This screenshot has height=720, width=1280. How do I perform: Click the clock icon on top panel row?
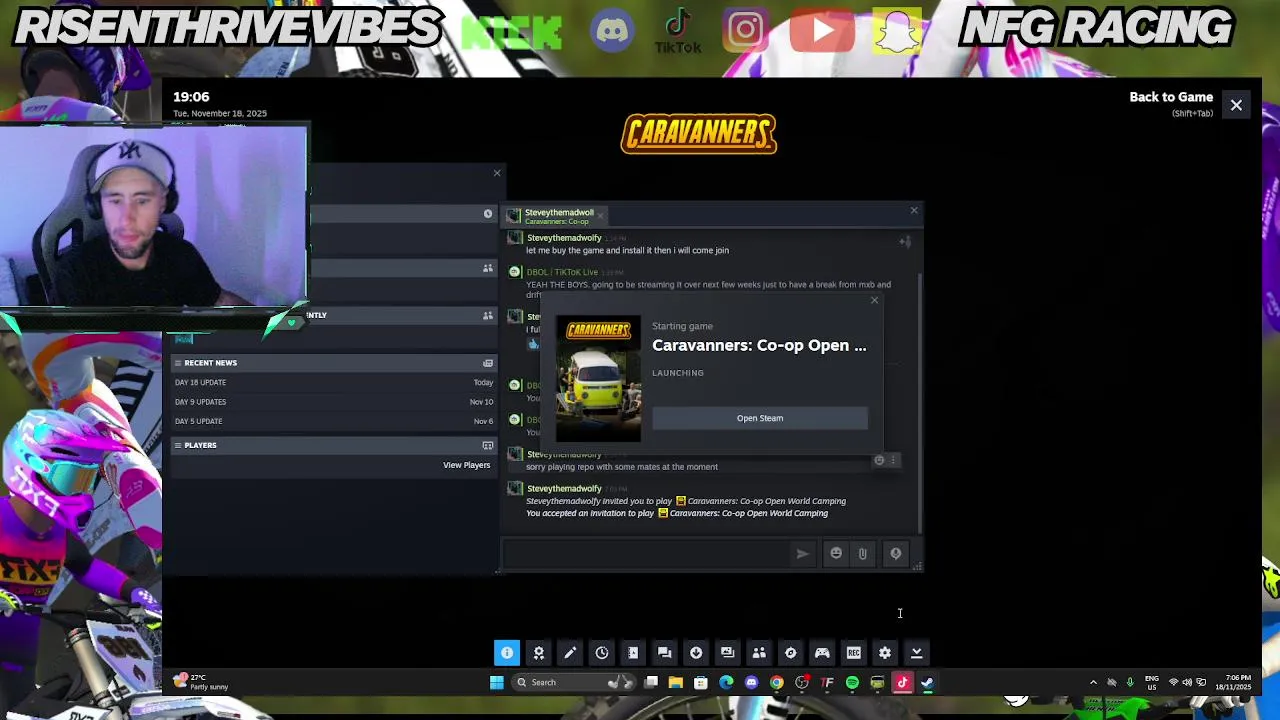pos(488,214)
